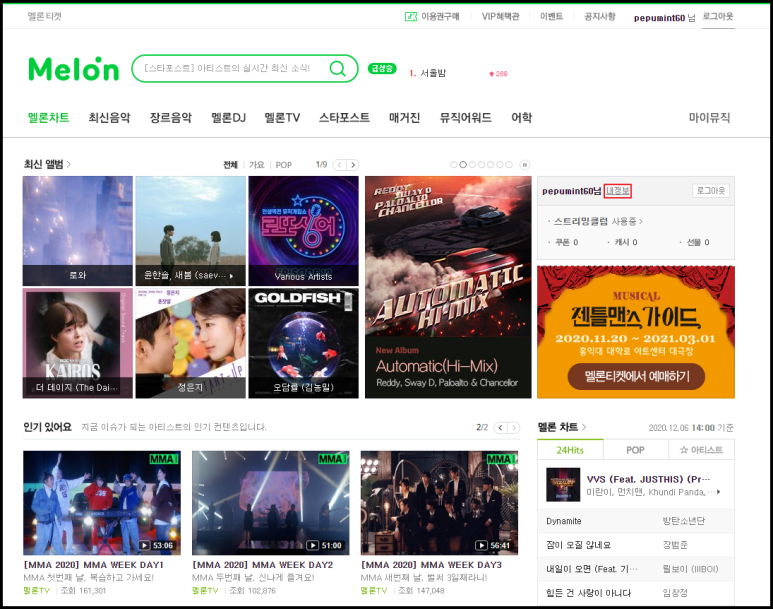Select the fifth banner indicator dot
Viewport: 773px width, 609px height.
(491, 165)
